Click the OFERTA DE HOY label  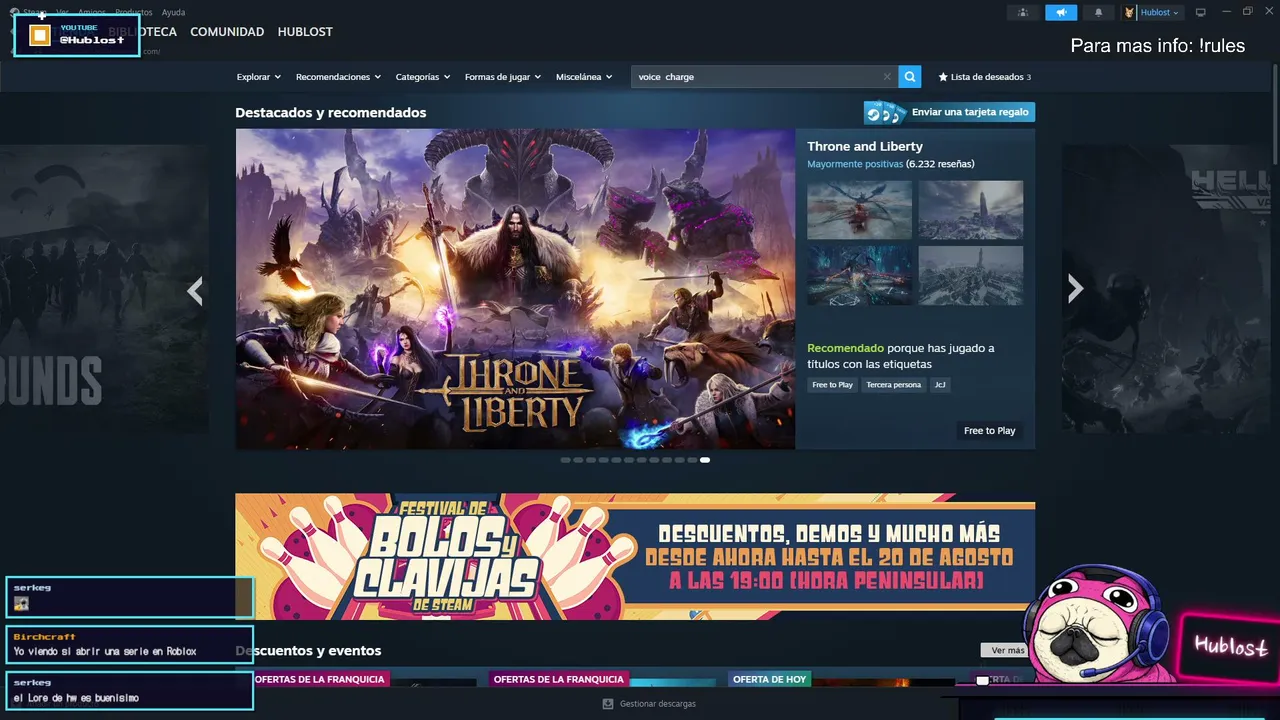pyautogui.click(x=769, y=679)
